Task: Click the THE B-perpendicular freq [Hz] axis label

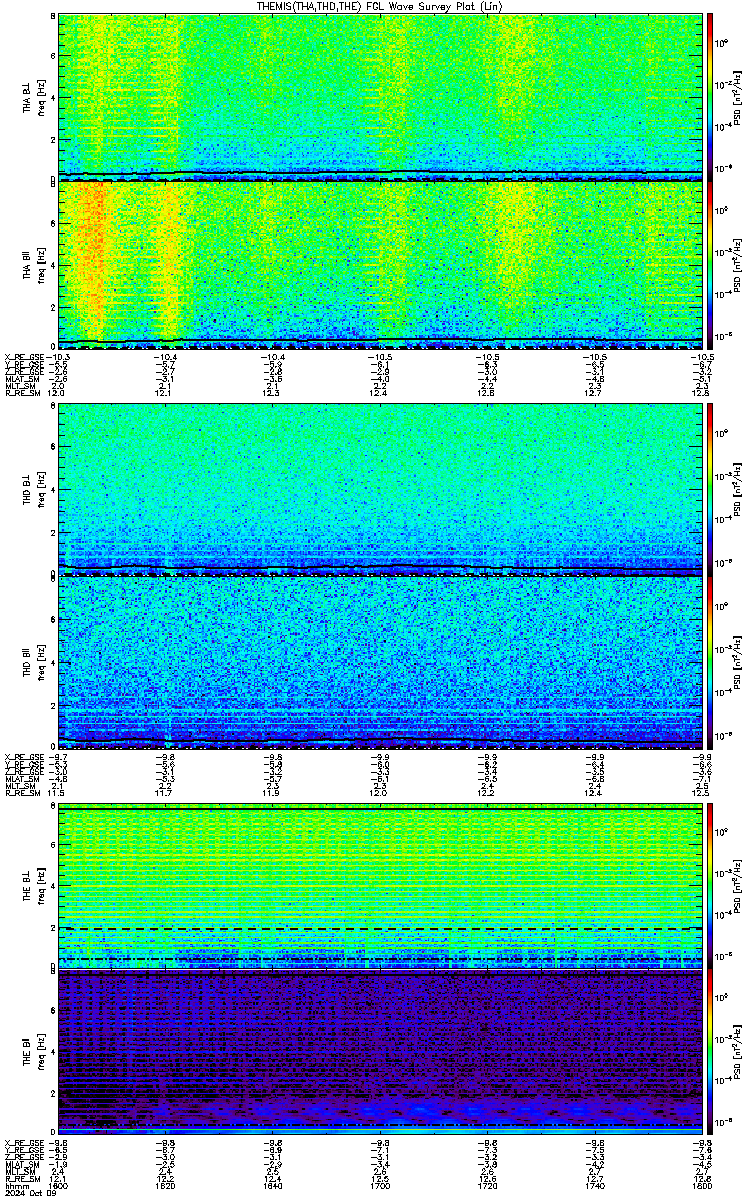Action: (x=41, y=887)
